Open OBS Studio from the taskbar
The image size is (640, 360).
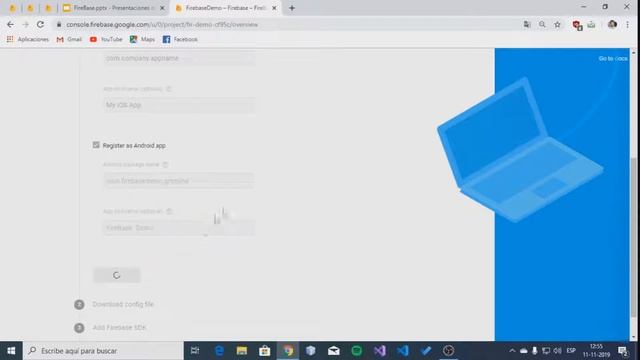pos(449,351)
